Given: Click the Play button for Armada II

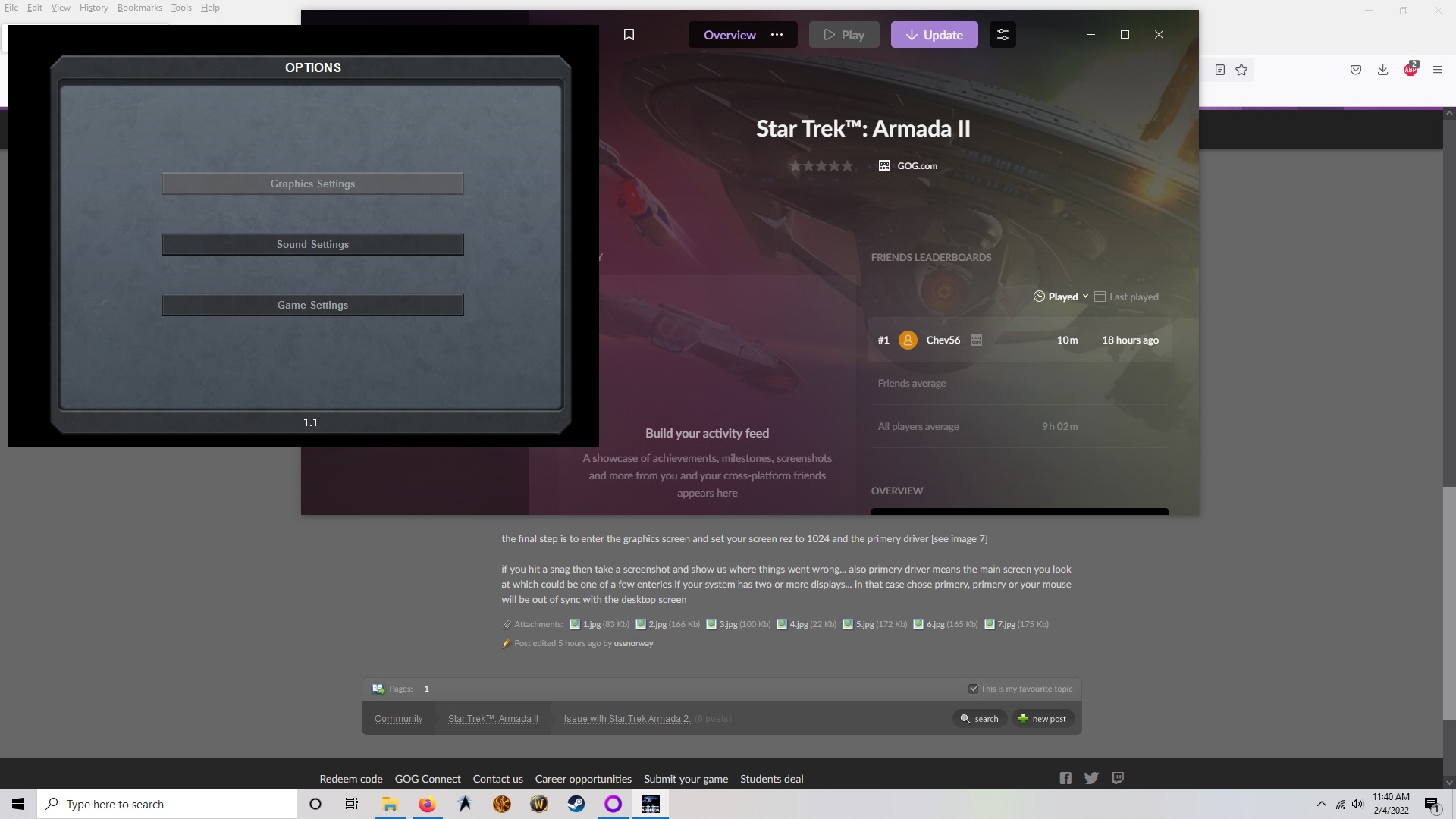Looking at the screenshot, I should click(x=844, y=35).
